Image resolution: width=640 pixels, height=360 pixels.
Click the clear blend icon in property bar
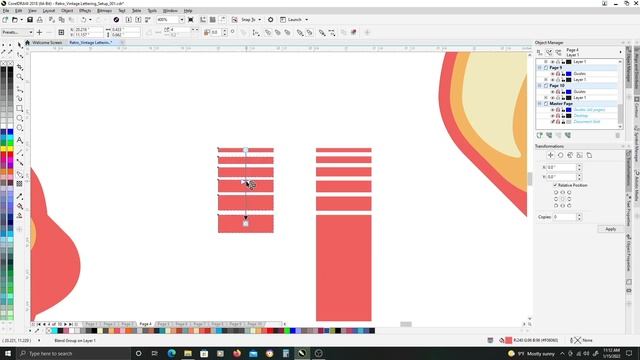point(353,32)
